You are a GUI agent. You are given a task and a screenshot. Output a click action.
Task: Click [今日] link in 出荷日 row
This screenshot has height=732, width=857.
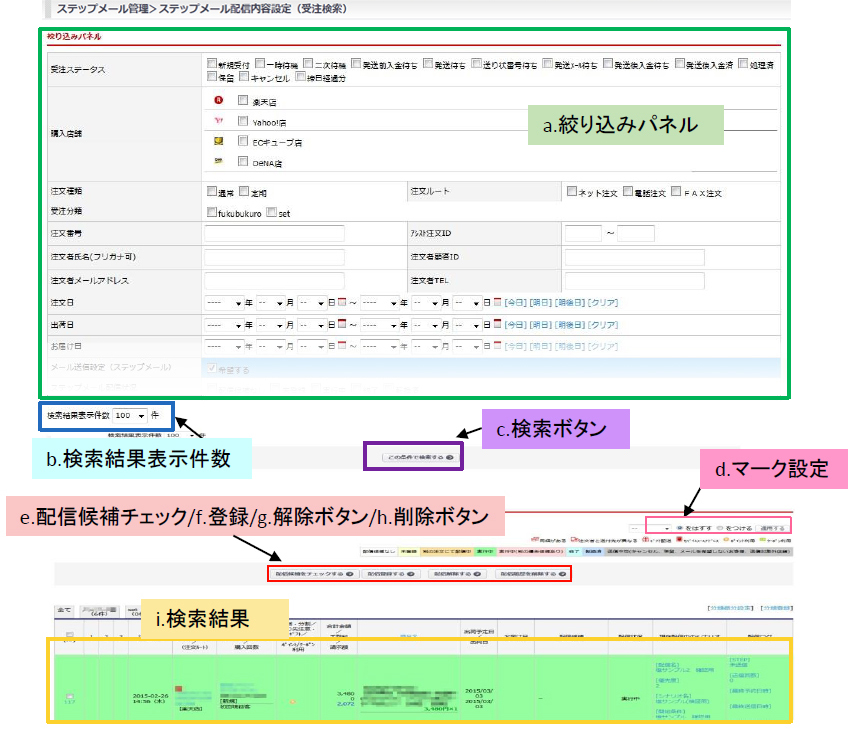515,325
